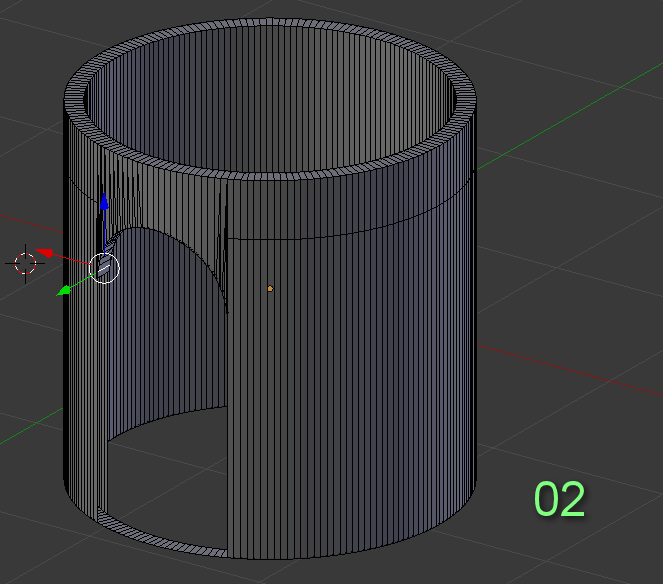Click the green Y-axis manipulator arrow
The width and height of the screenshot is (663, 584).
coord(64,291)
